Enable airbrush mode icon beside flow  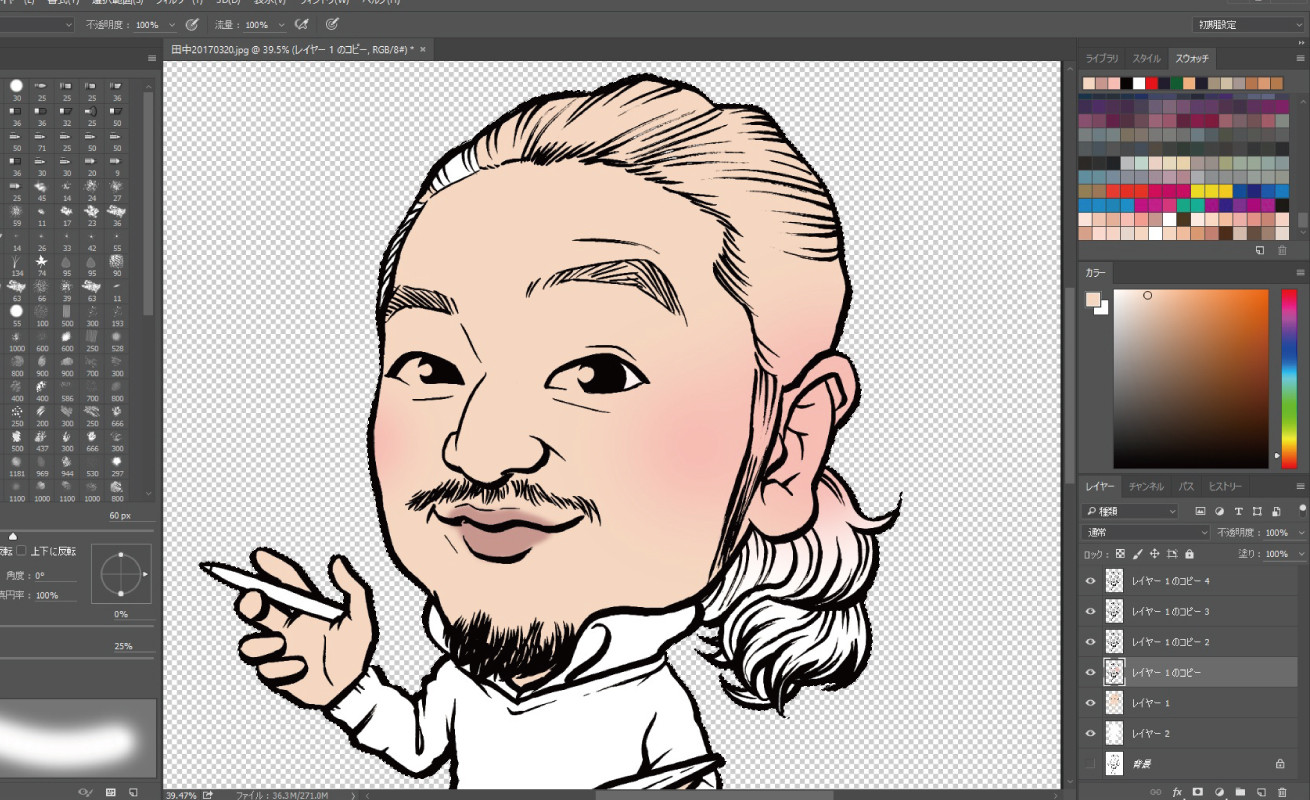pos(302,24)
